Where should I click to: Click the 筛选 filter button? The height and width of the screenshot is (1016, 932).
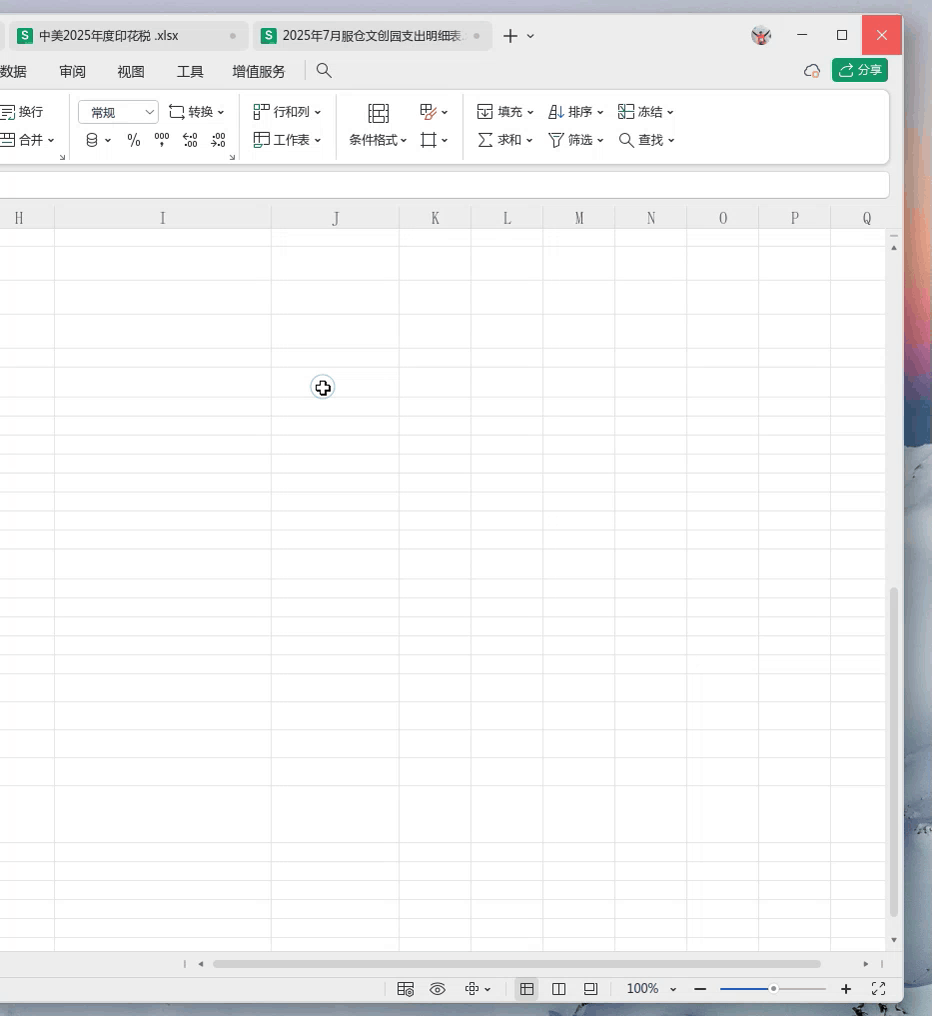[x=576, y=140]
